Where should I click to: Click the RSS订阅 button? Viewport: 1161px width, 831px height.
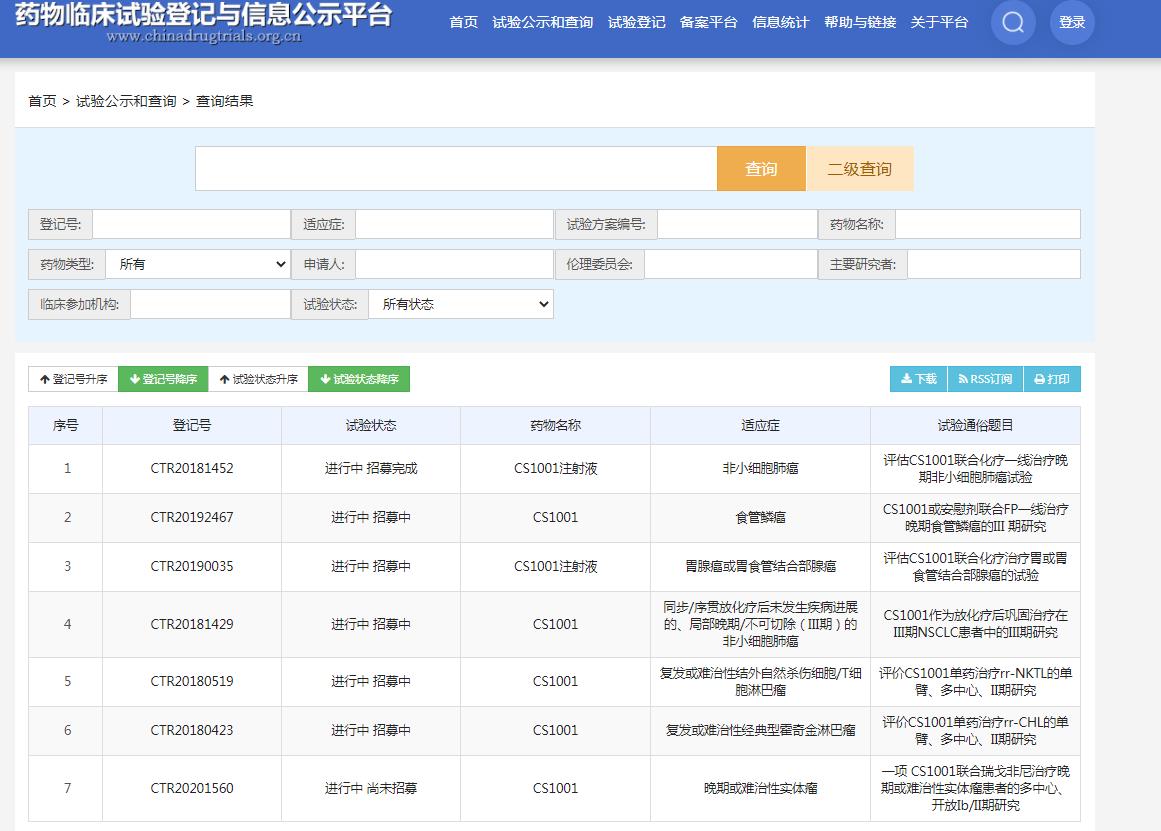[x=985, y=379]
